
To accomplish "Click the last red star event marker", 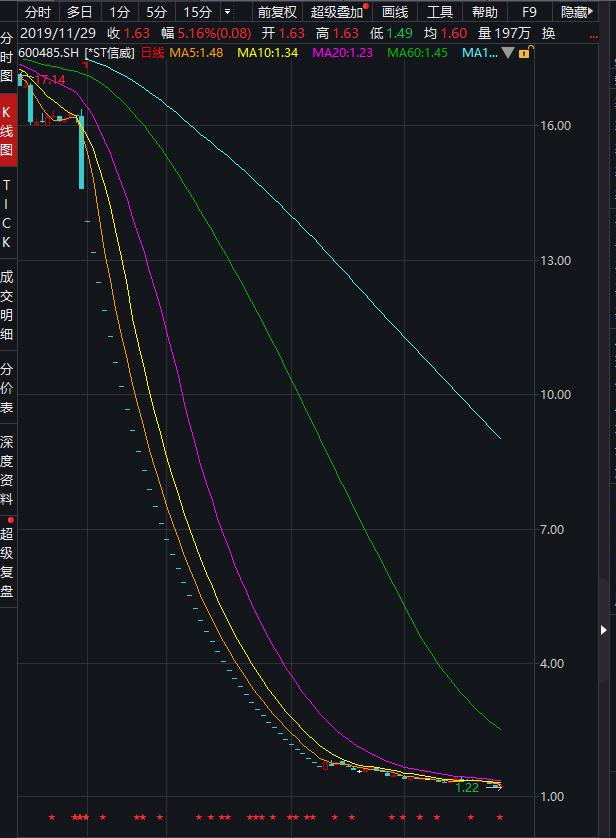I will pos(500,818).
